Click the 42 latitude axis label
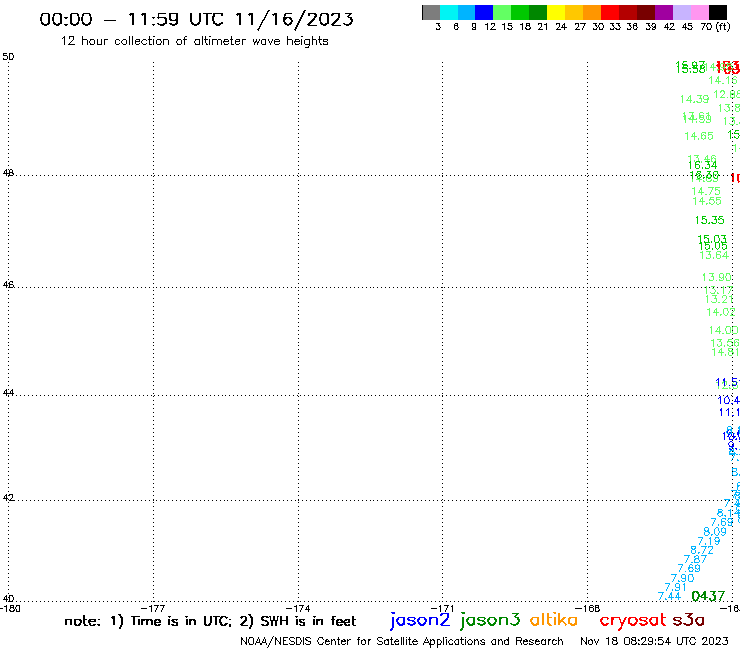This screenshot has width=740, height=650. coord(8,498)
